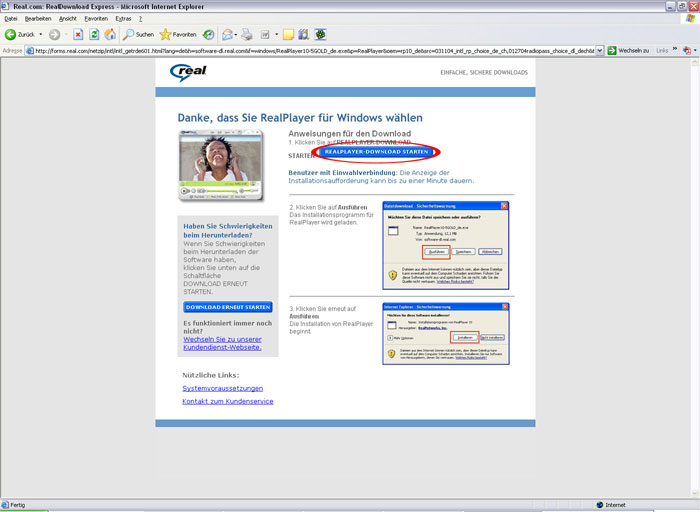
Task: Click the grey forward arrow button
Action: click(x=54, y=34)
